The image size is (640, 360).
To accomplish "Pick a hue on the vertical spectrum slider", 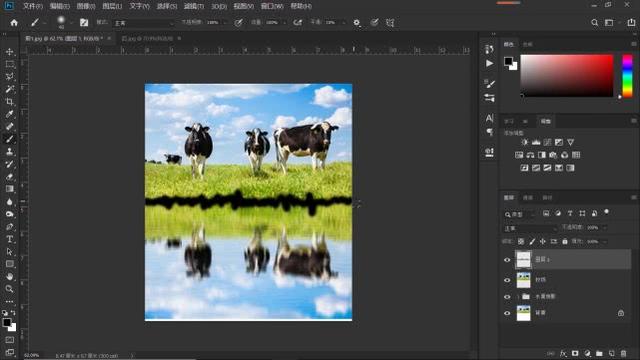I will 627,76.
